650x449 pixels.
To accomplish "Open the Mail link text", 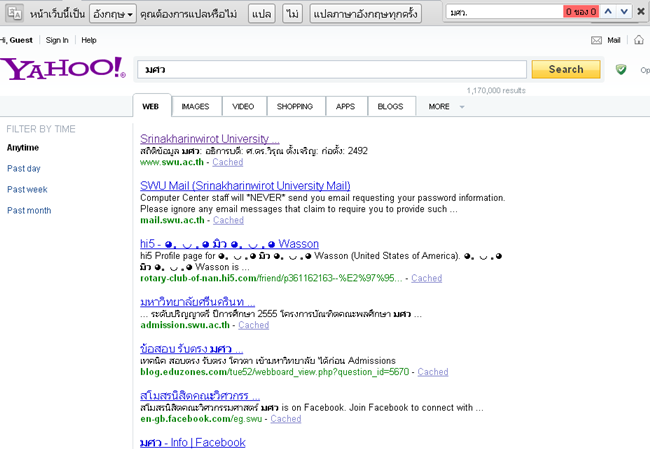I will [614, 40].
